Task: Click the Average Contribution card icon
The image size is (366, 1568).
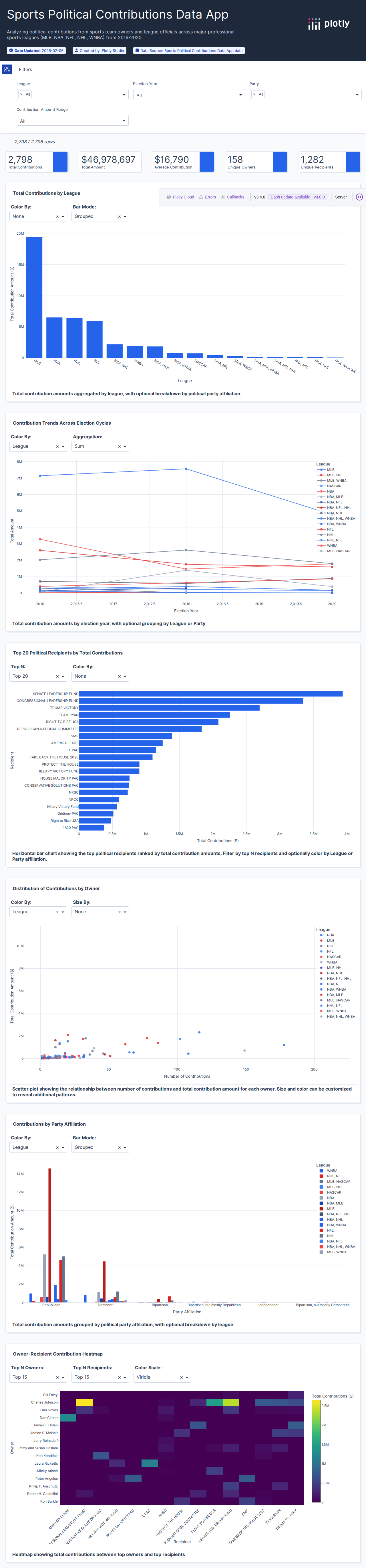Action: [207, 162]
